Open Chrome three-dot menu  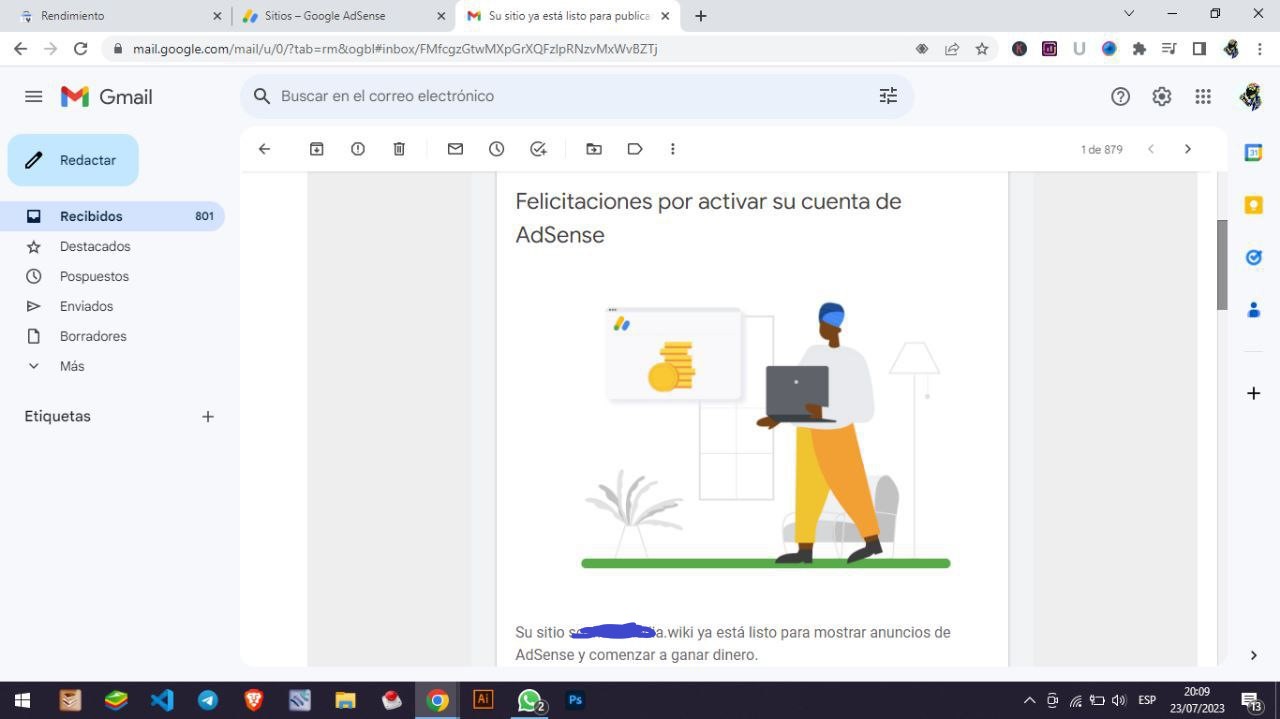1260,48
